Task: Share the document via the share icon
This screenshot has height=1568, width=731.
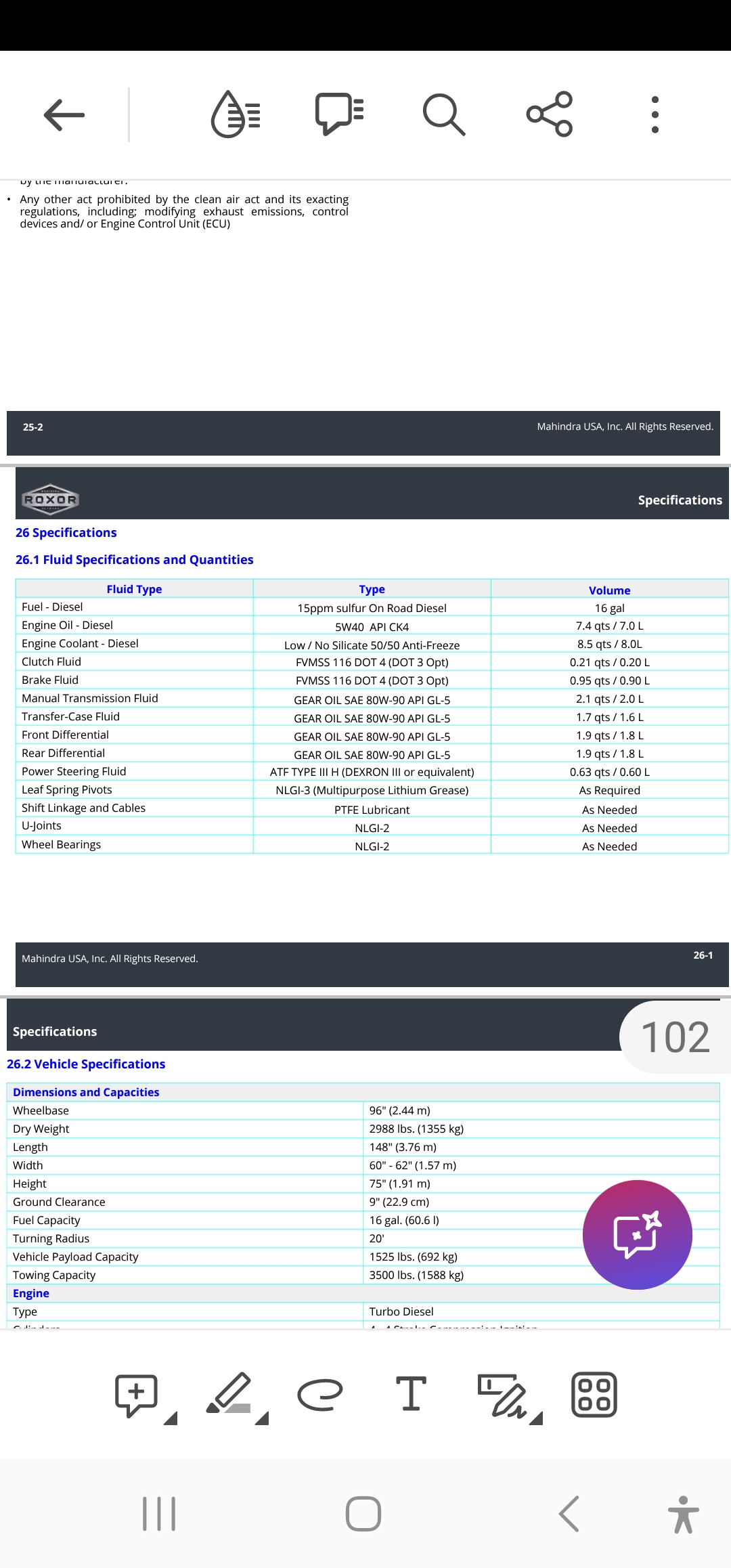Action: point(550,114)
